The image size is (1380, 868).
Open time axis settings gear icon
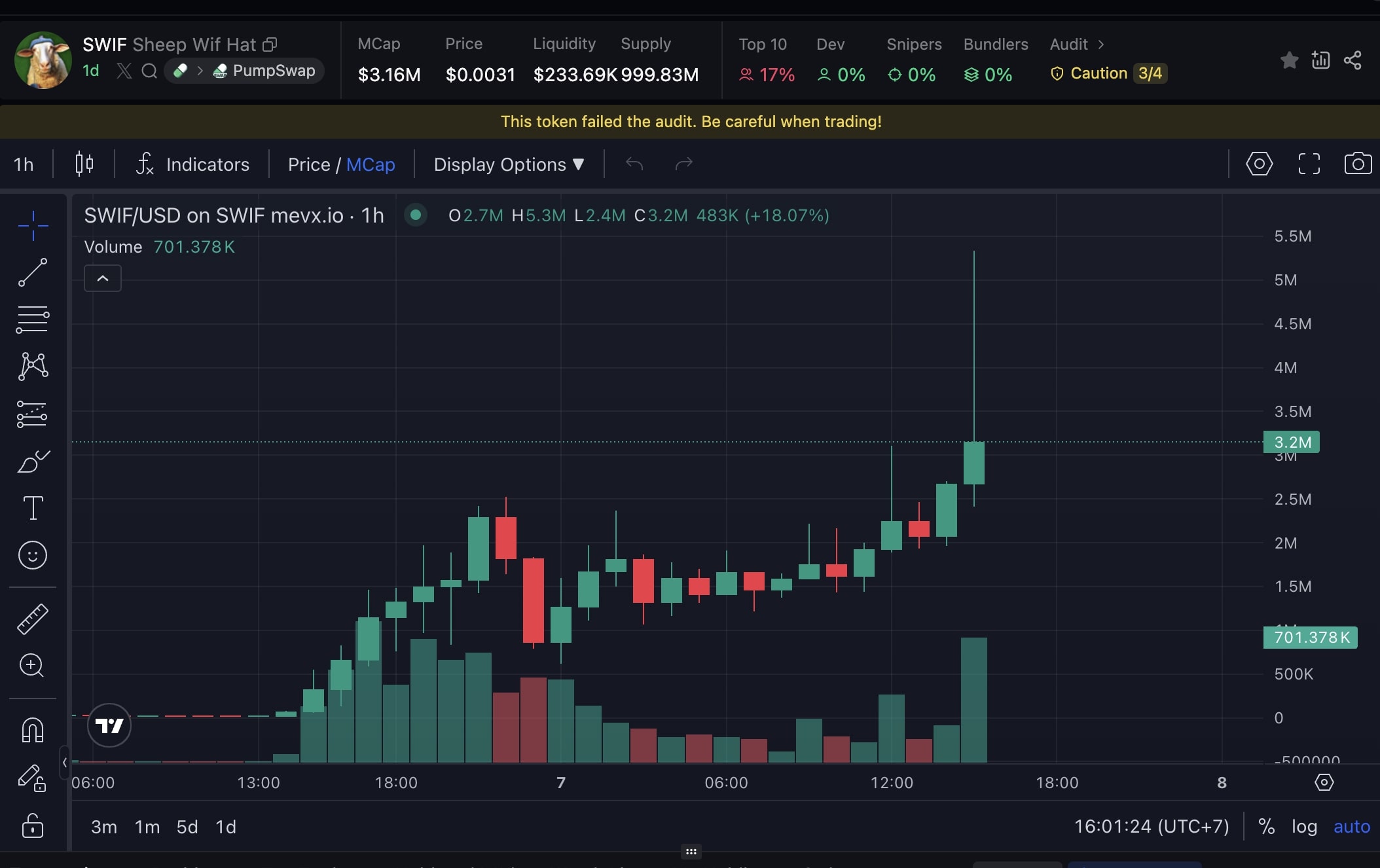[1324, 782]
